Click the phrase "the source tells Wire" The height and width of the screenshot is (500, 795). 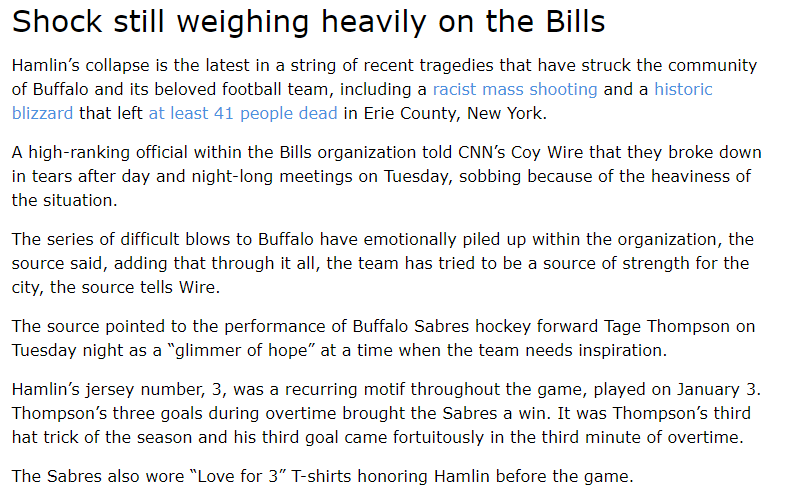[x=133, y=288]
